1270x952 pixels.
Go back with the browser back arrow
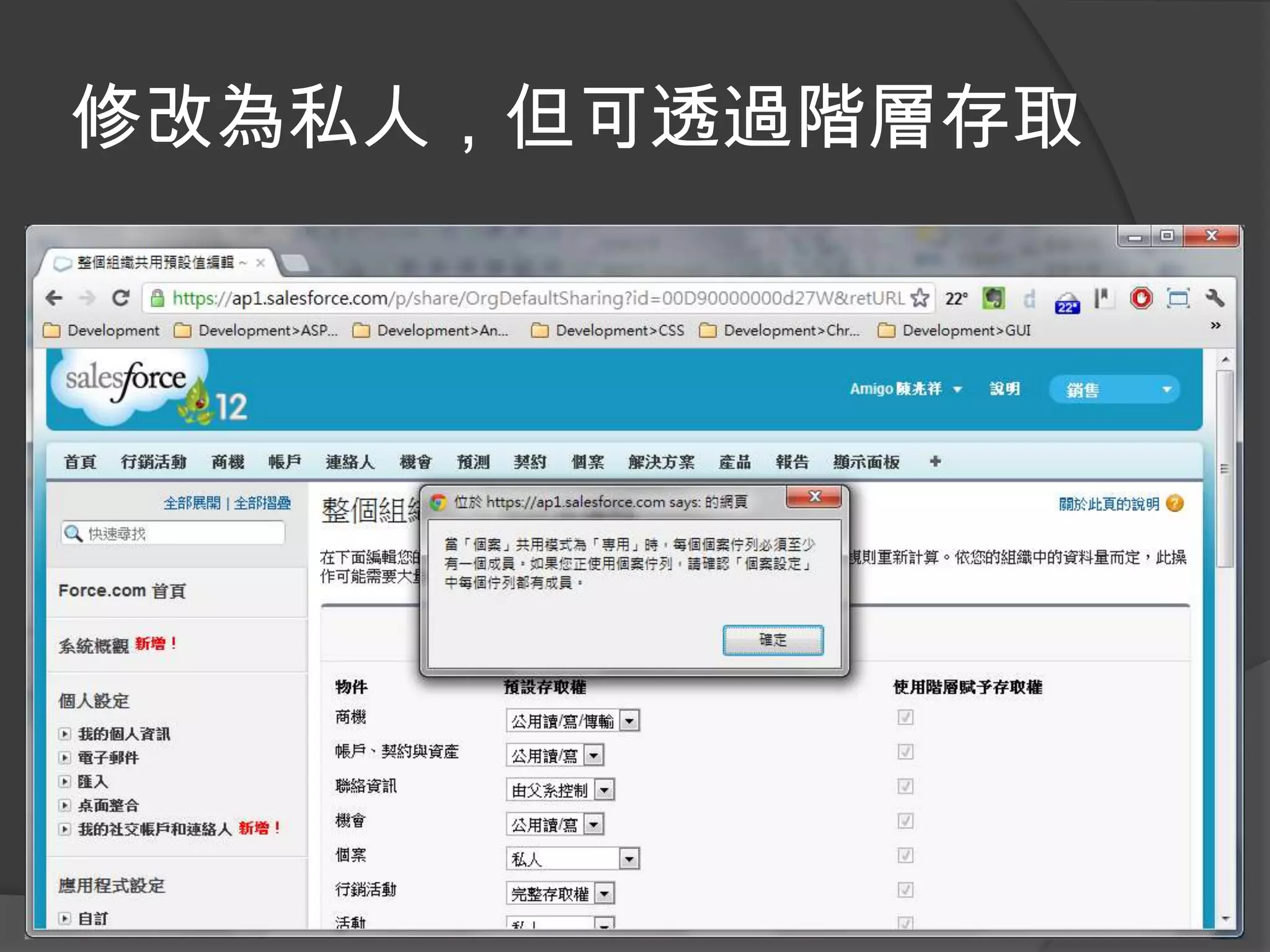coord(55,298)
